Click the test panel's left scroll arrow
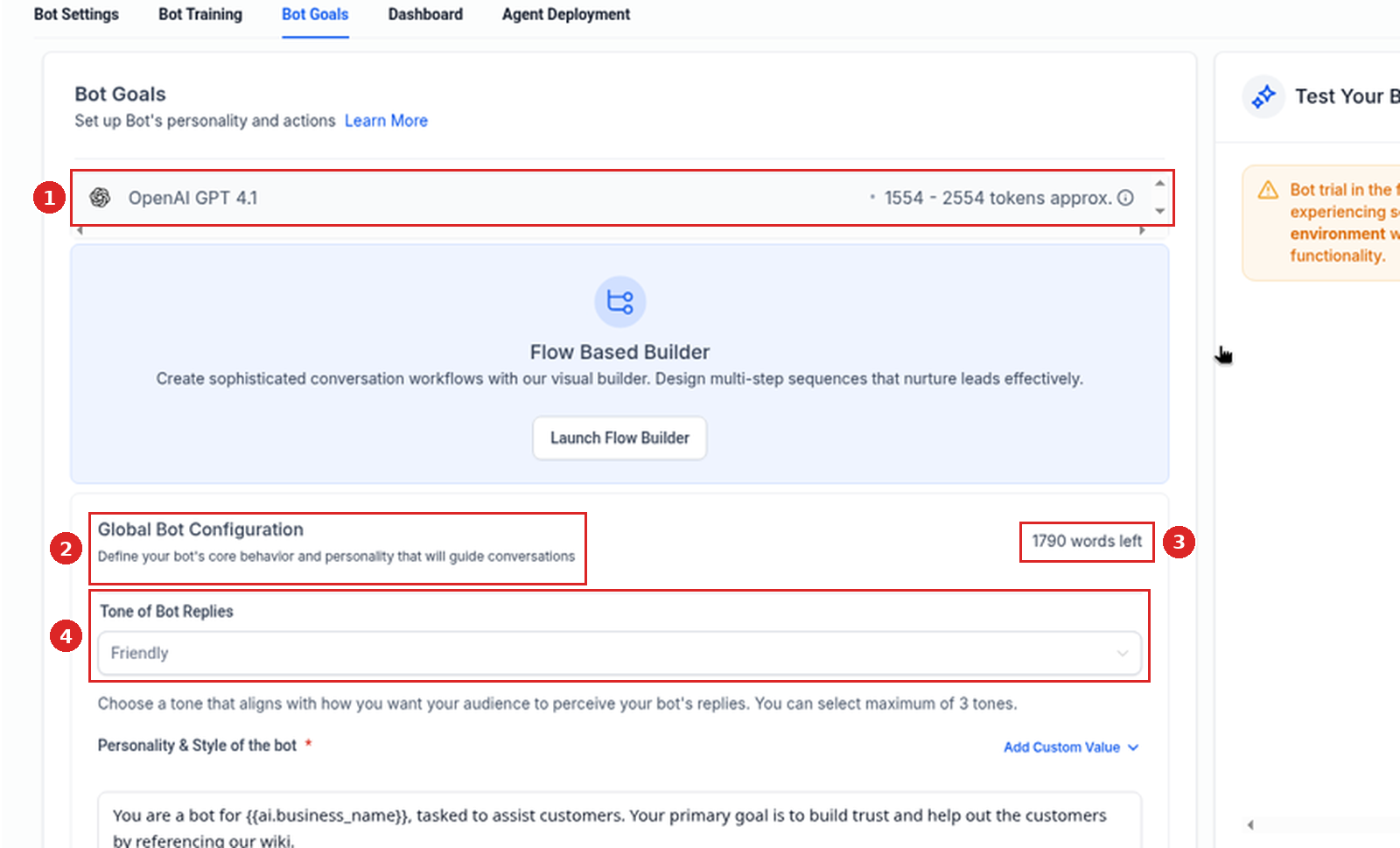Viewport: 1400px width, 848px height. [x=1250, y=824]
